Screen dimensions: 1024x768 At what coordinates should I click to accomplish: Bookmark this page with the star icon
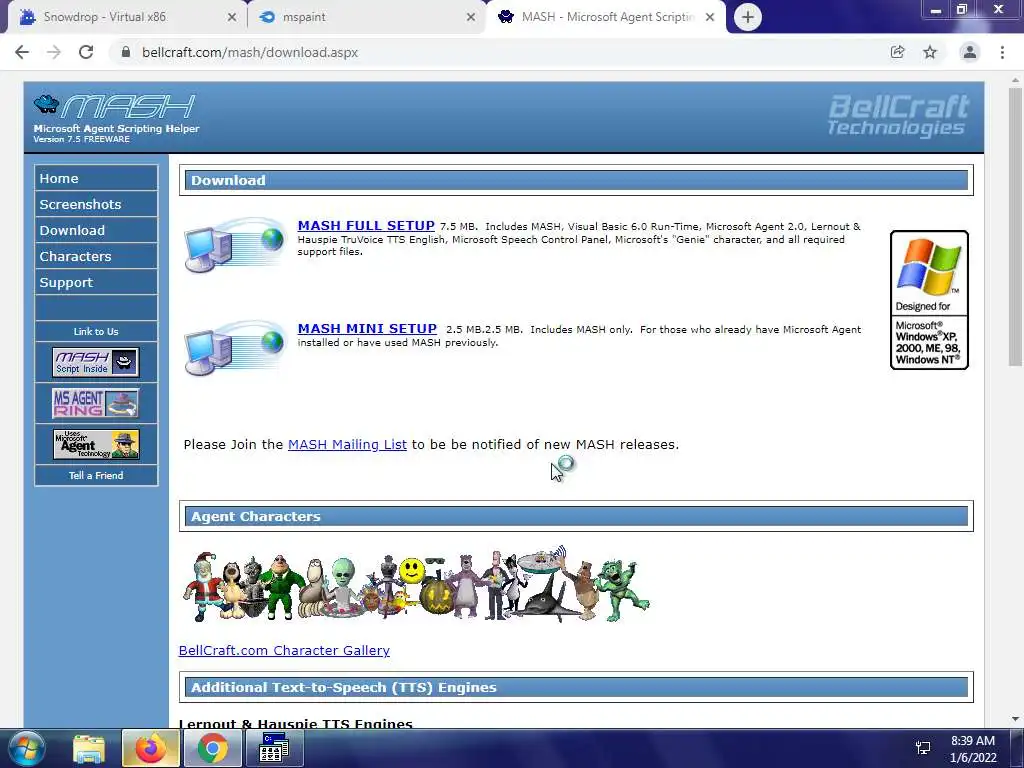point(930,52)
